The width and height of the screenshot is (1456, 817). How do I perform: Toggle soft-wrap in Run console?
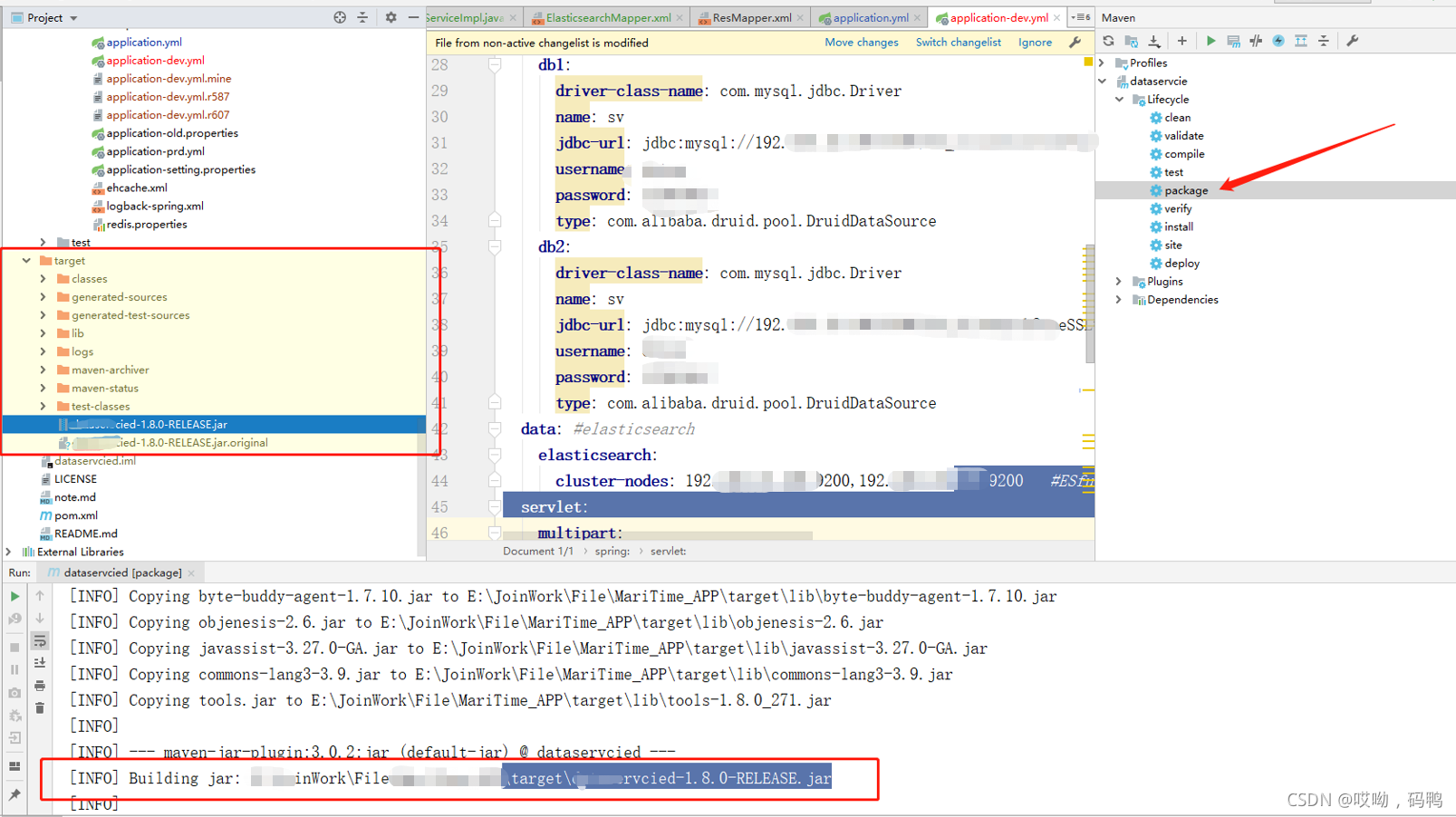pyautogui.click(x=40, y=641)
